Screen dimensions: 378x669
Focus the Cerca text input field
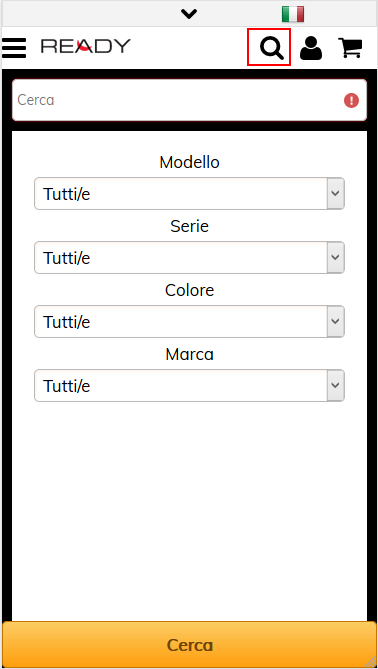click(x=189, y=100)
